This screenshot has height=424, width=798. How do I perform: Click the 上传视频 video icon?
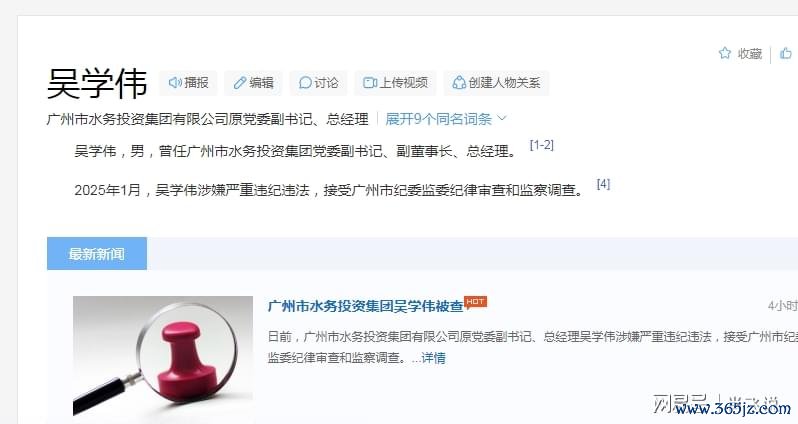pyautogui.click(x=370, y=82)
